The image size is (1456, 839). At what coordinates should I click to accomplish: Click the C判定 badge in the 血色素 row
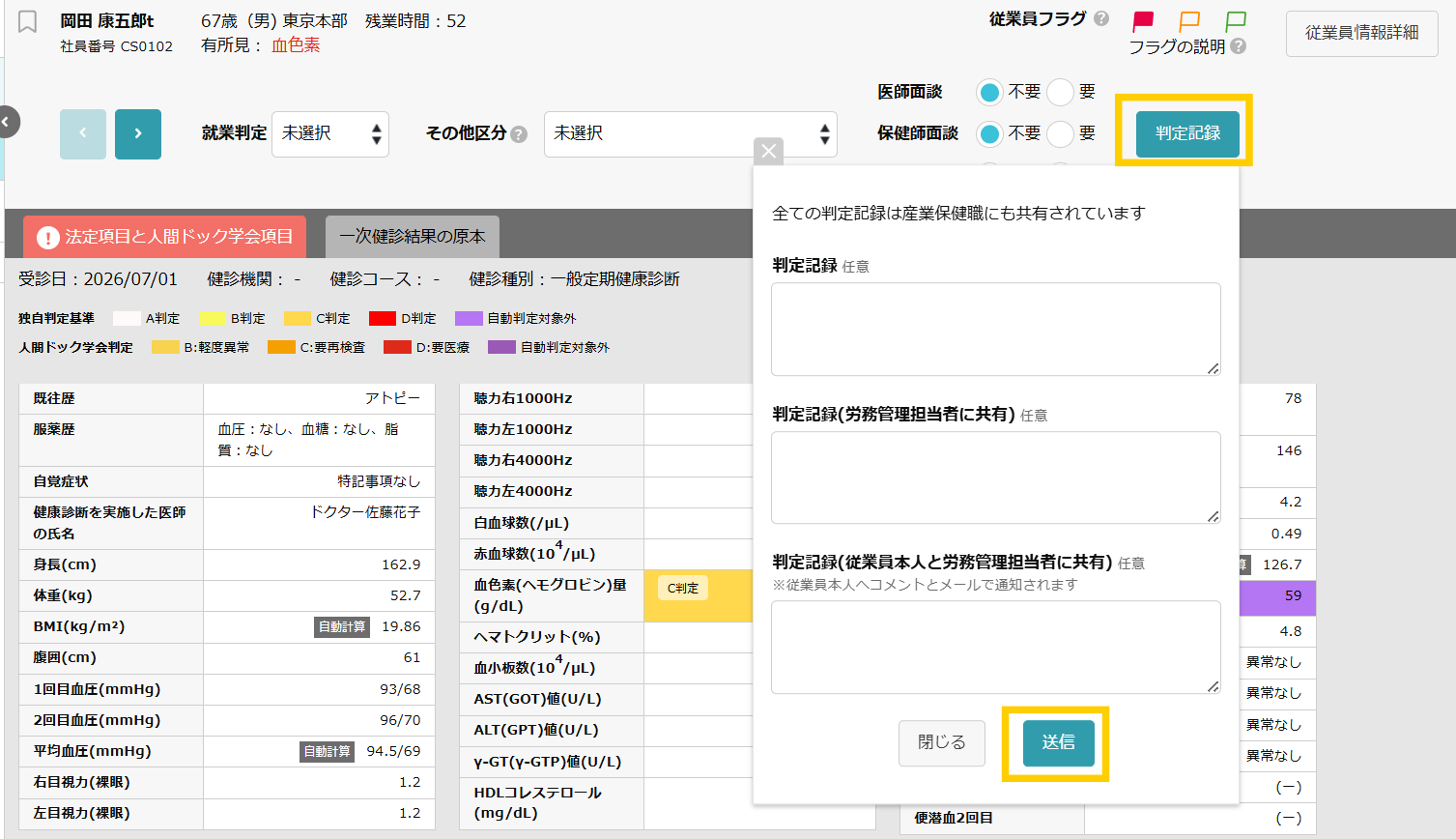[683, 588]
